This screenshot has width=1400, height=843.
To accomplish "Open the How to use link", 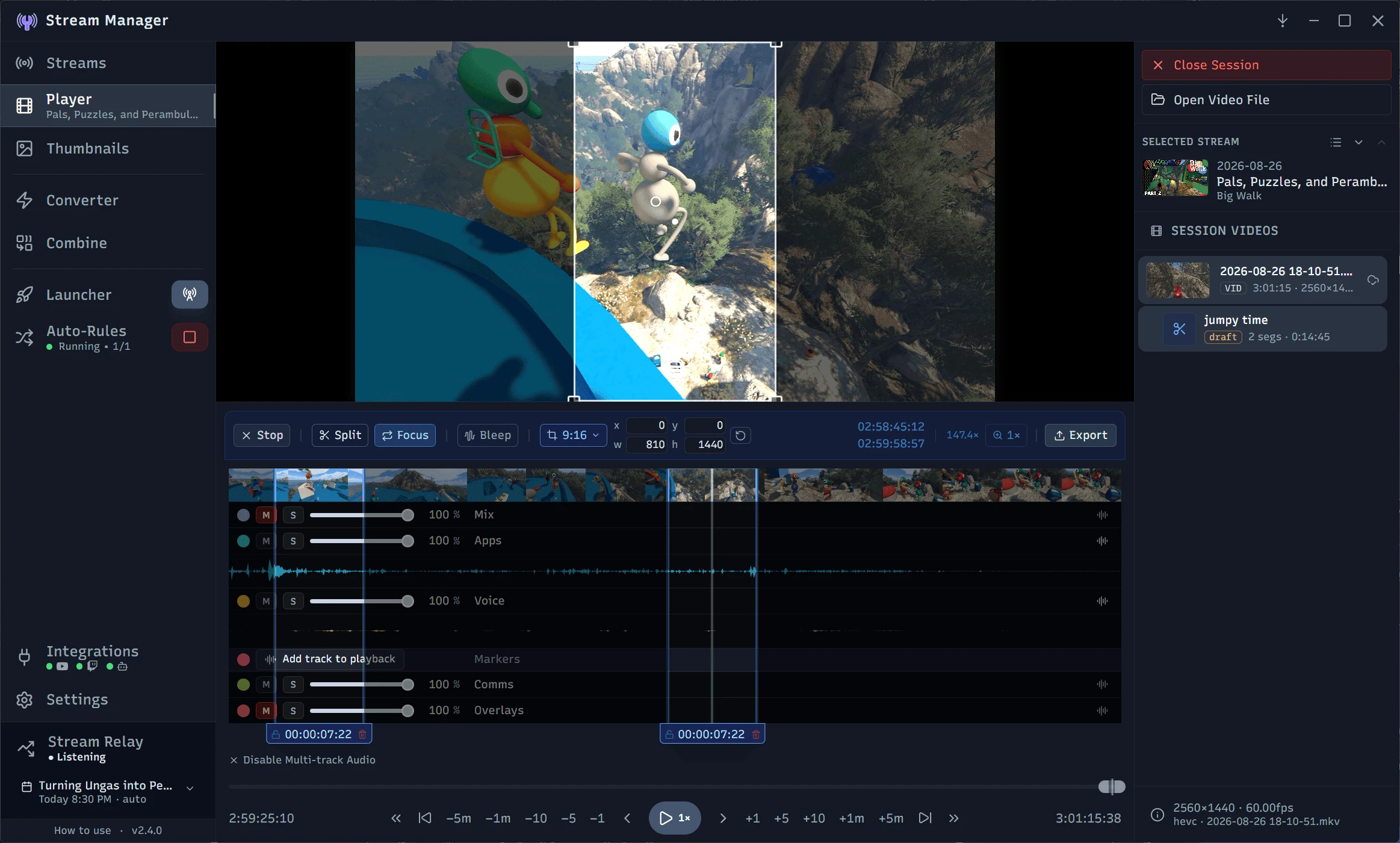I will pos(82,830).
